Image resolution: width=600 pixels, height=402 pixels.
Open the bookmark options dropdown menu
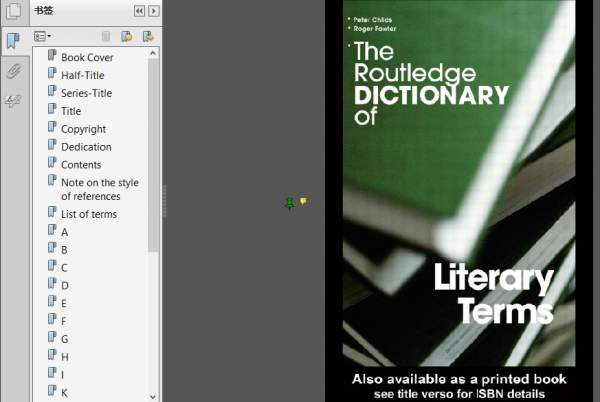coord(42,36)
